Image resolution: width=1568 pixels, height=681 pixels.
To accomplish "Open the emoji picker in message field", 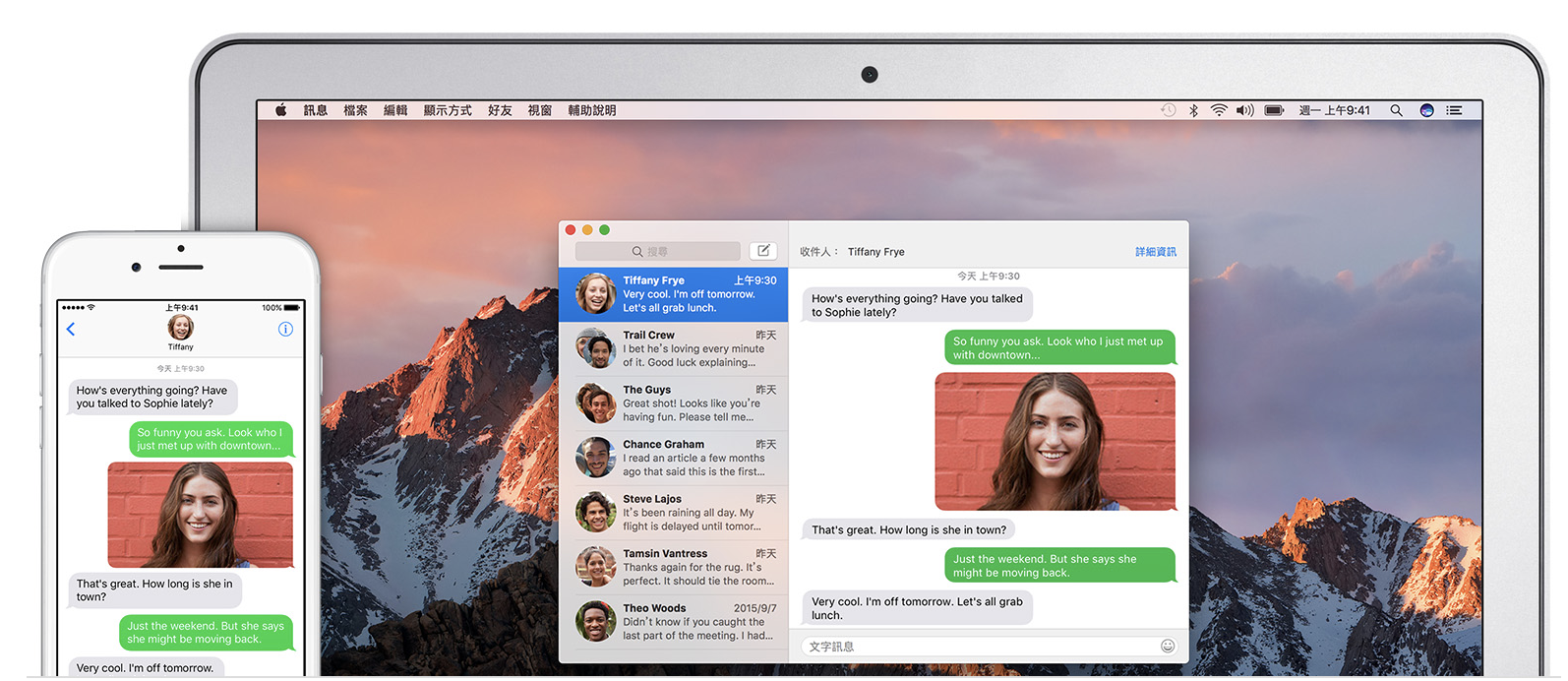I will click(1168, 647).
